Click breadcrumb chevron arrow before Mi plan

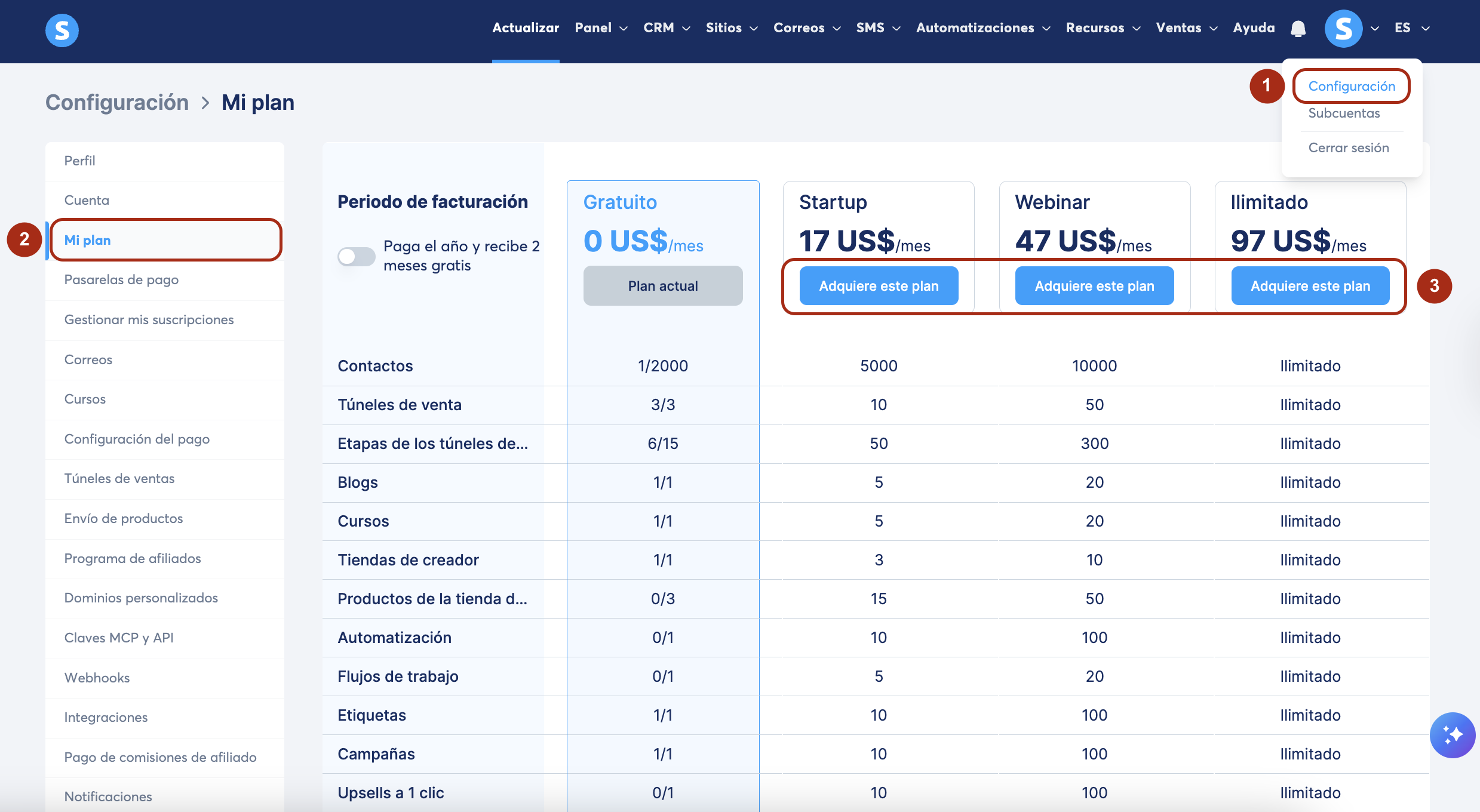(x=205, y=103)
